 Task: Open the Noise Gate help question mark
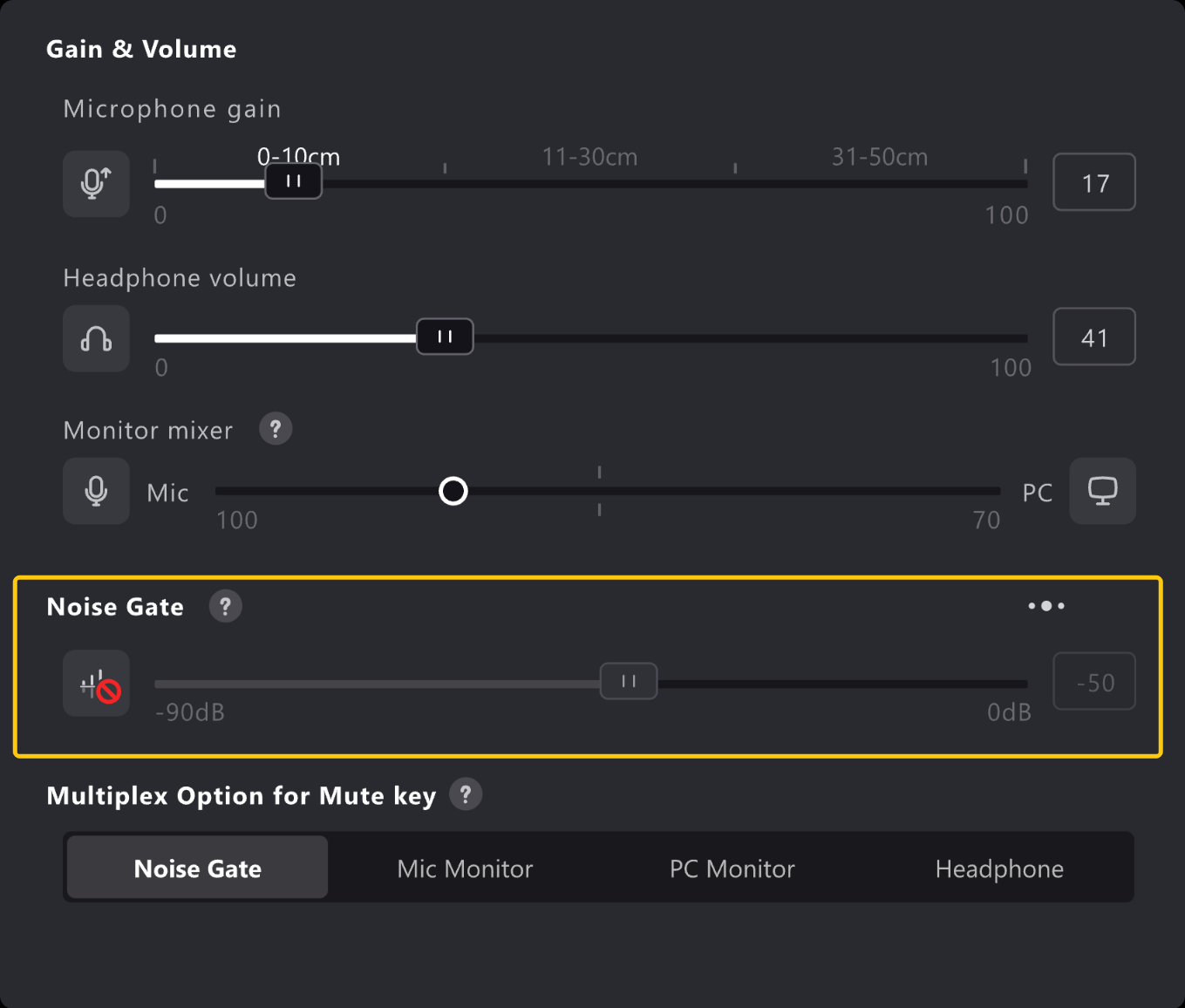(225, 606)
